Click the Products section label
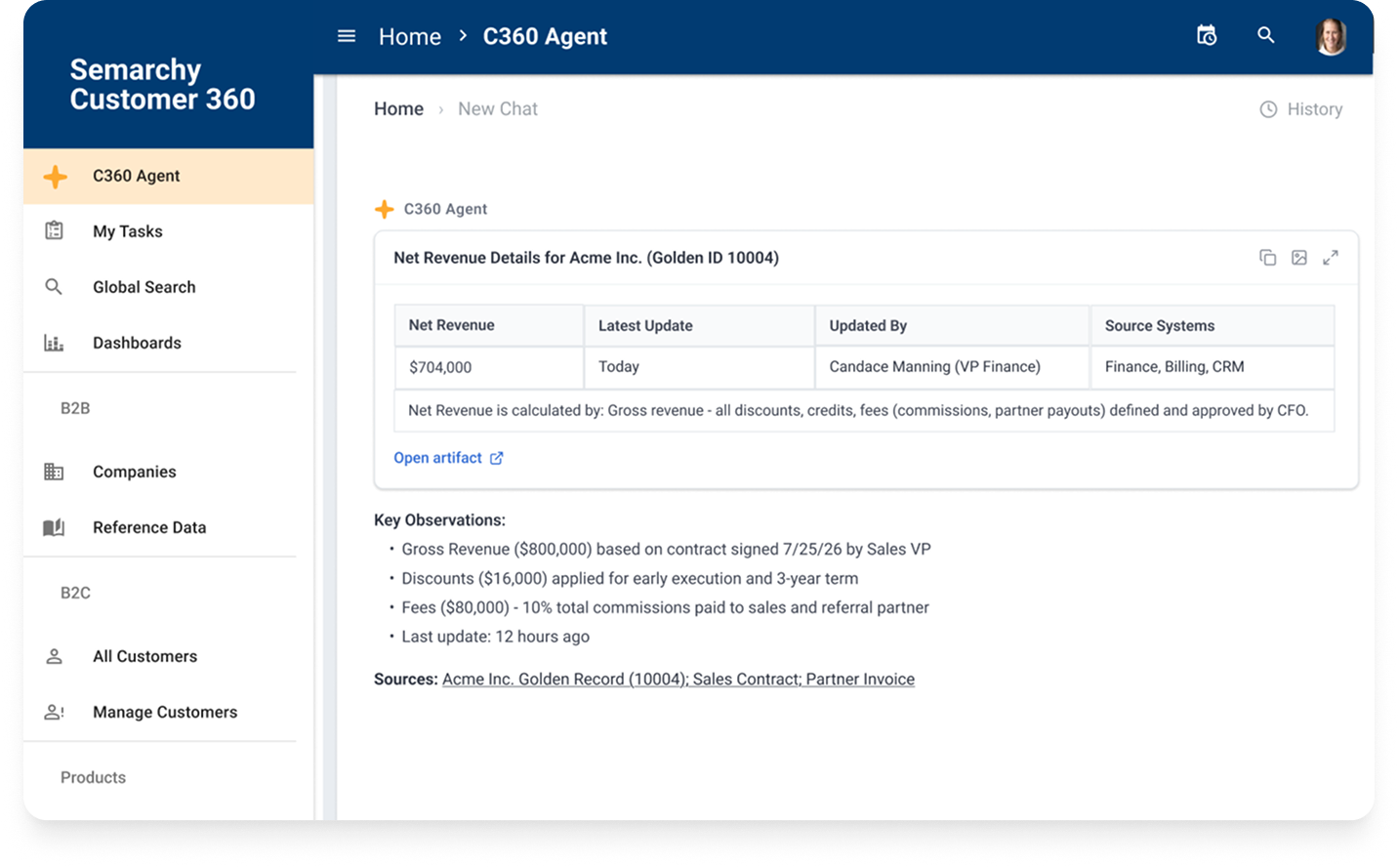 click(x=93, y=777)
